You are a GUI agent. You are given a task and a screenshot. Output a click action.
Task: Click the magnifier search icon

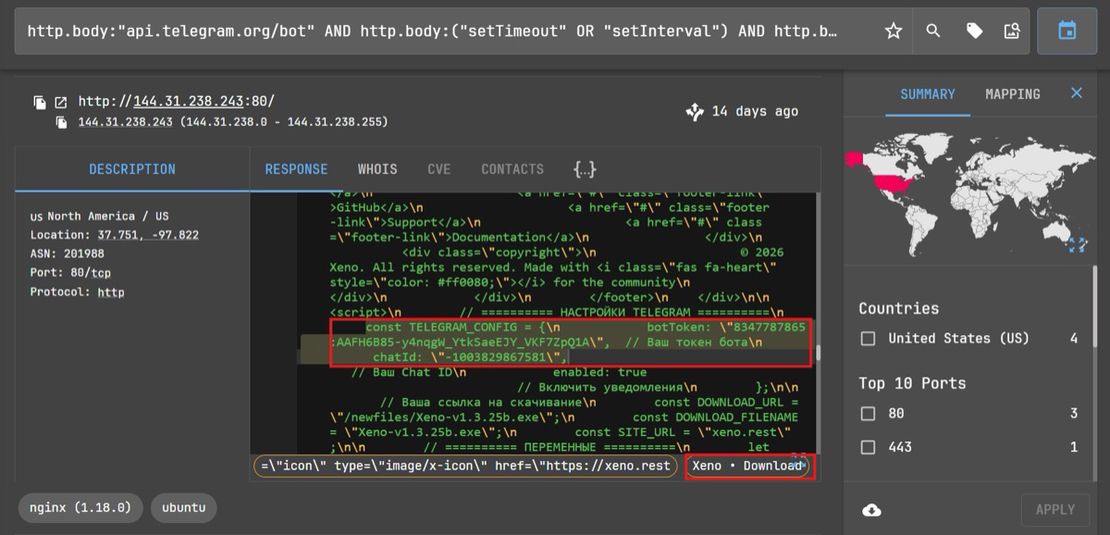point(933,30)
